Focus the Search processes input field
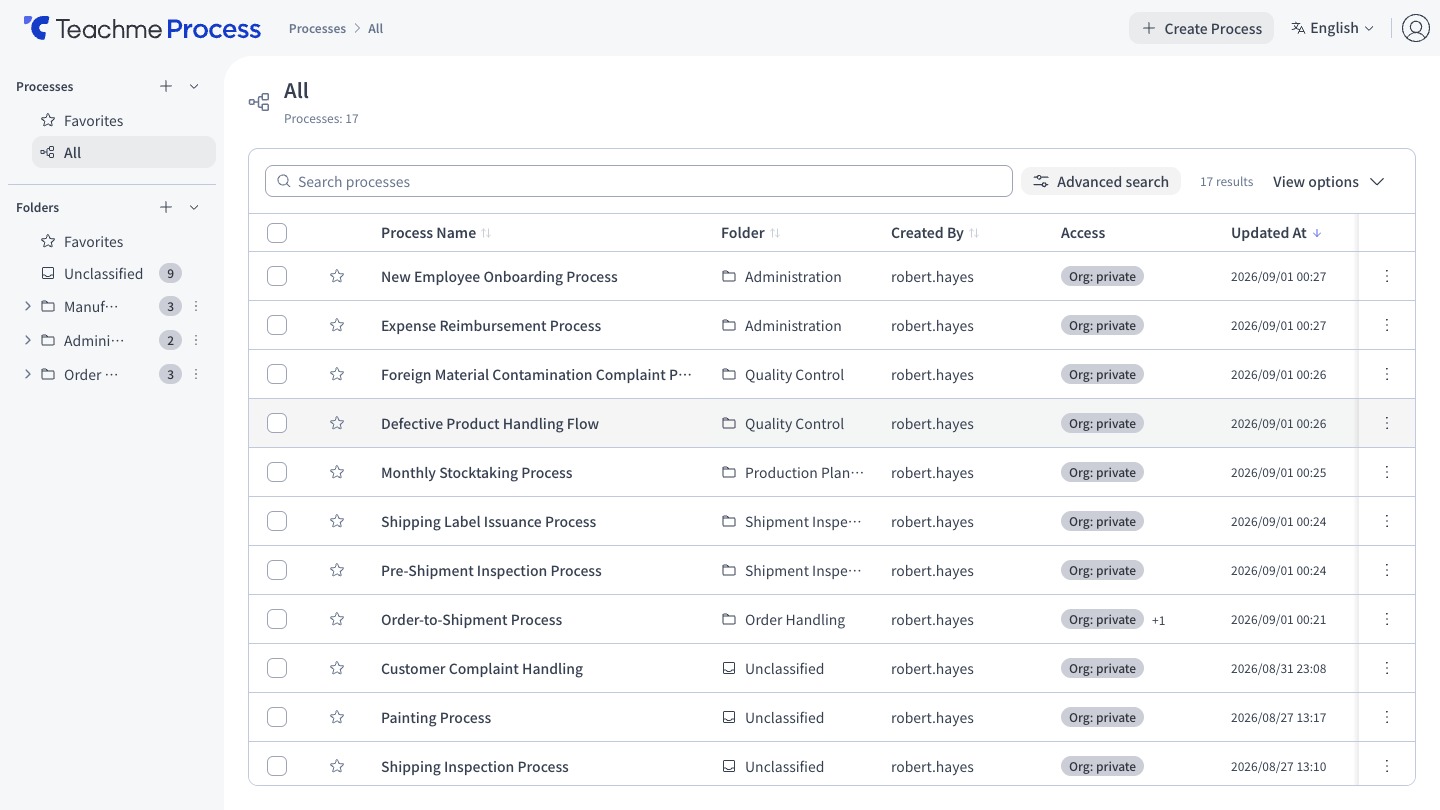The width and height of the screenshot is (1440, 810). point(639,181)
